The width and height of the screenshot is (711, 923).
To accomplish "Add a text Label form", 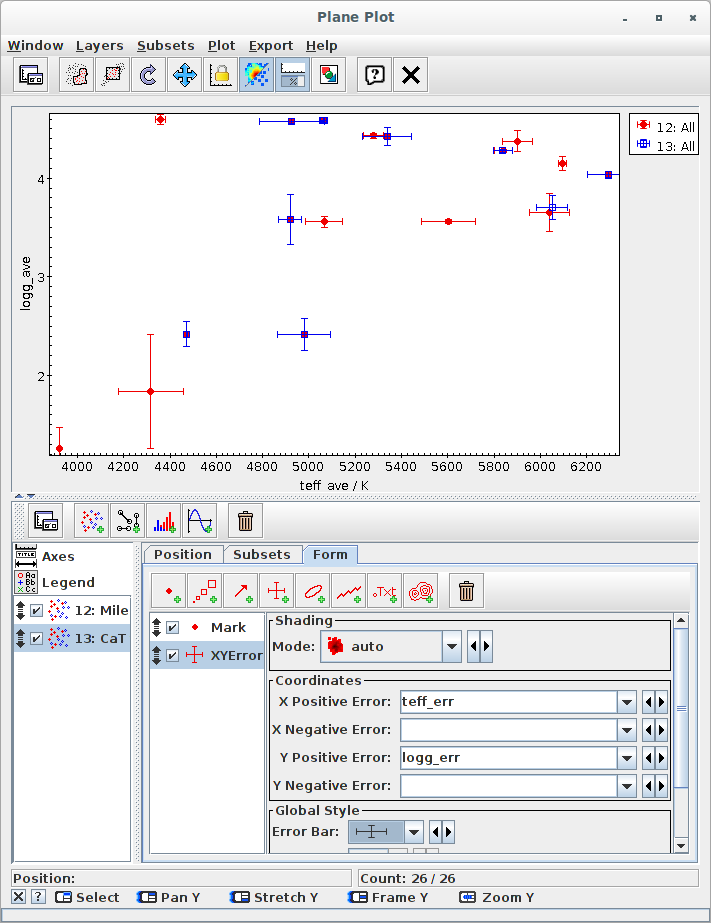I will [385, 591].
